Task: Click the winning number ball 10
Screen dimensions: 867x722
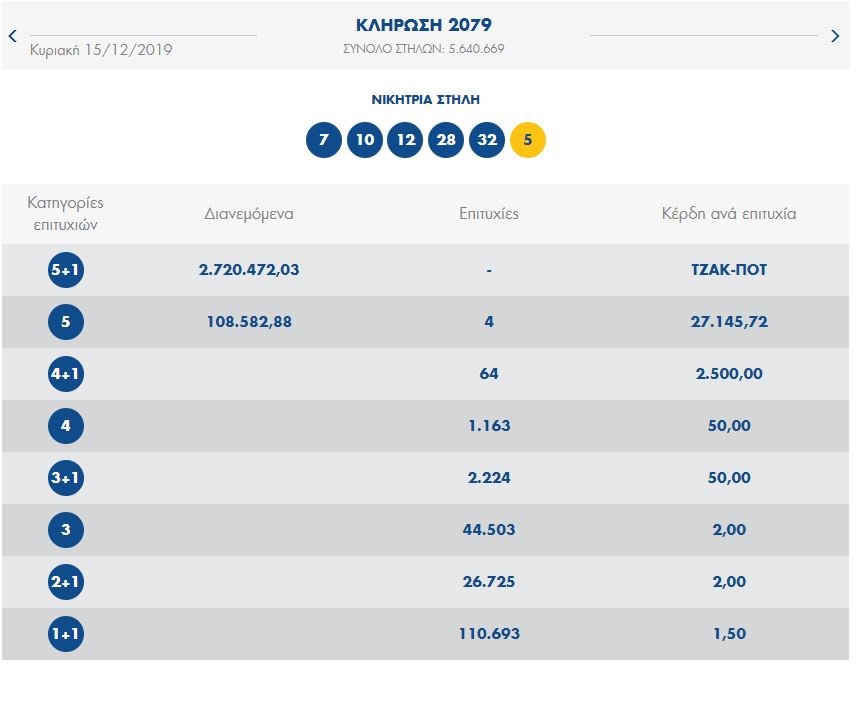Action: click(365, 140)
